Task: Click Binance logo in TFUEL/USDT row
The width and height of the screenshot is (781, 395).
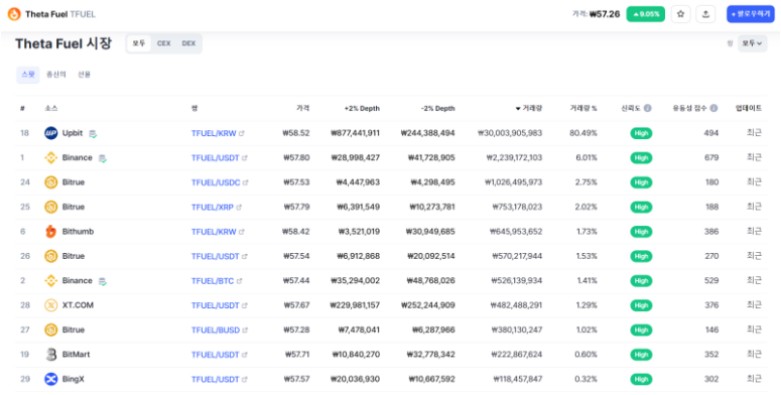Action: (51, 158)
